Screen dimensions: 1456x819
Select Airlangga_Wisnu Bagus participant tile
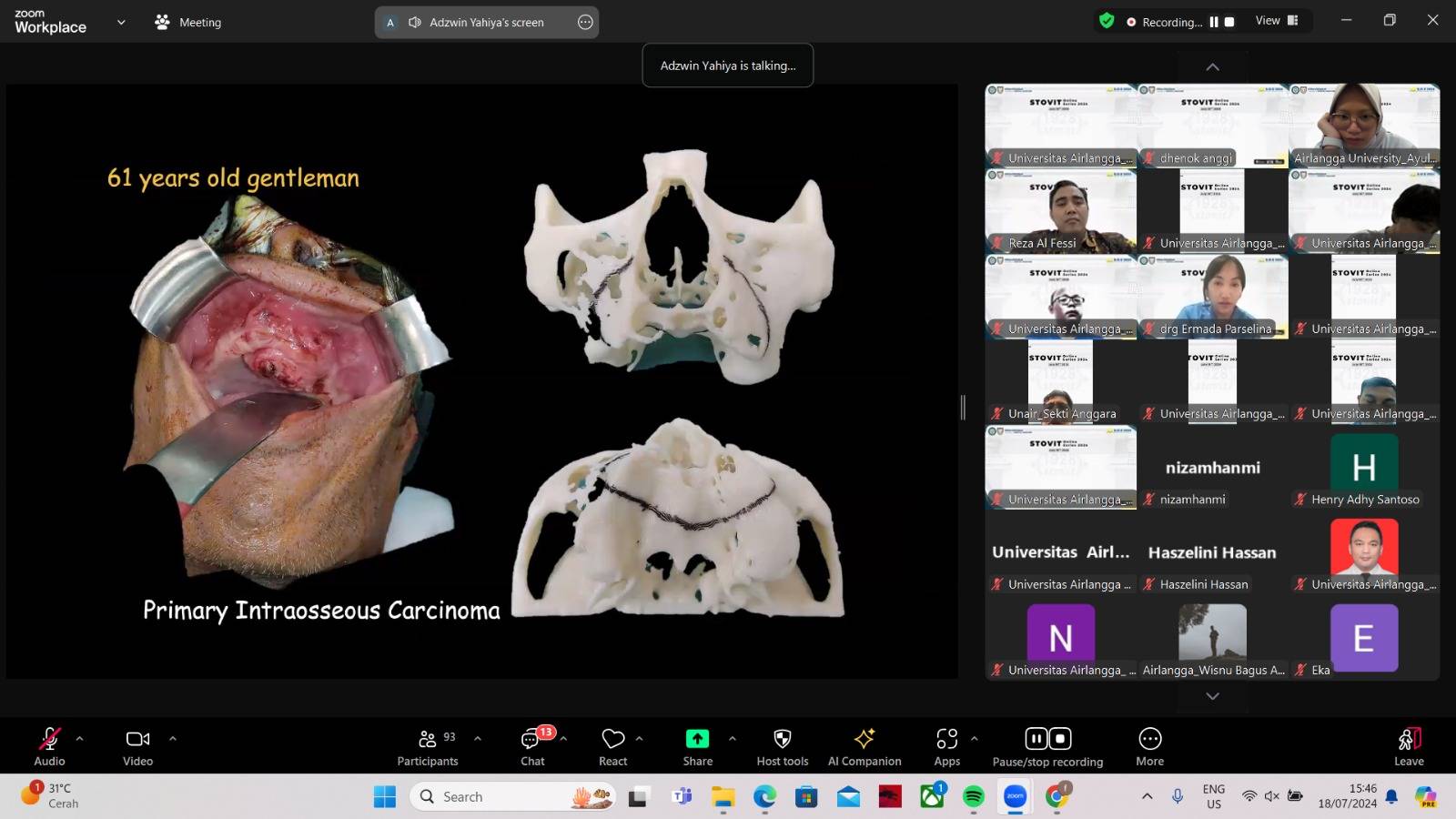[x=1213, y=638]
